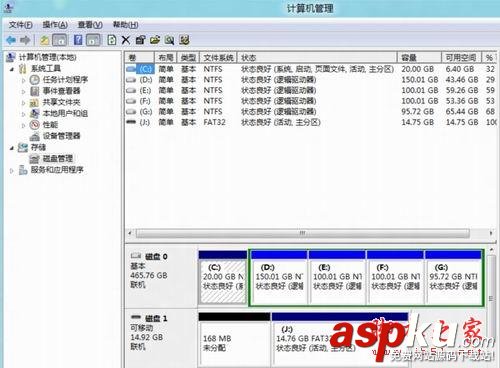Viewport: 500px width, 368px height.
Task: Click the 150.01 GB capacity cell
Action: [419, 80]
